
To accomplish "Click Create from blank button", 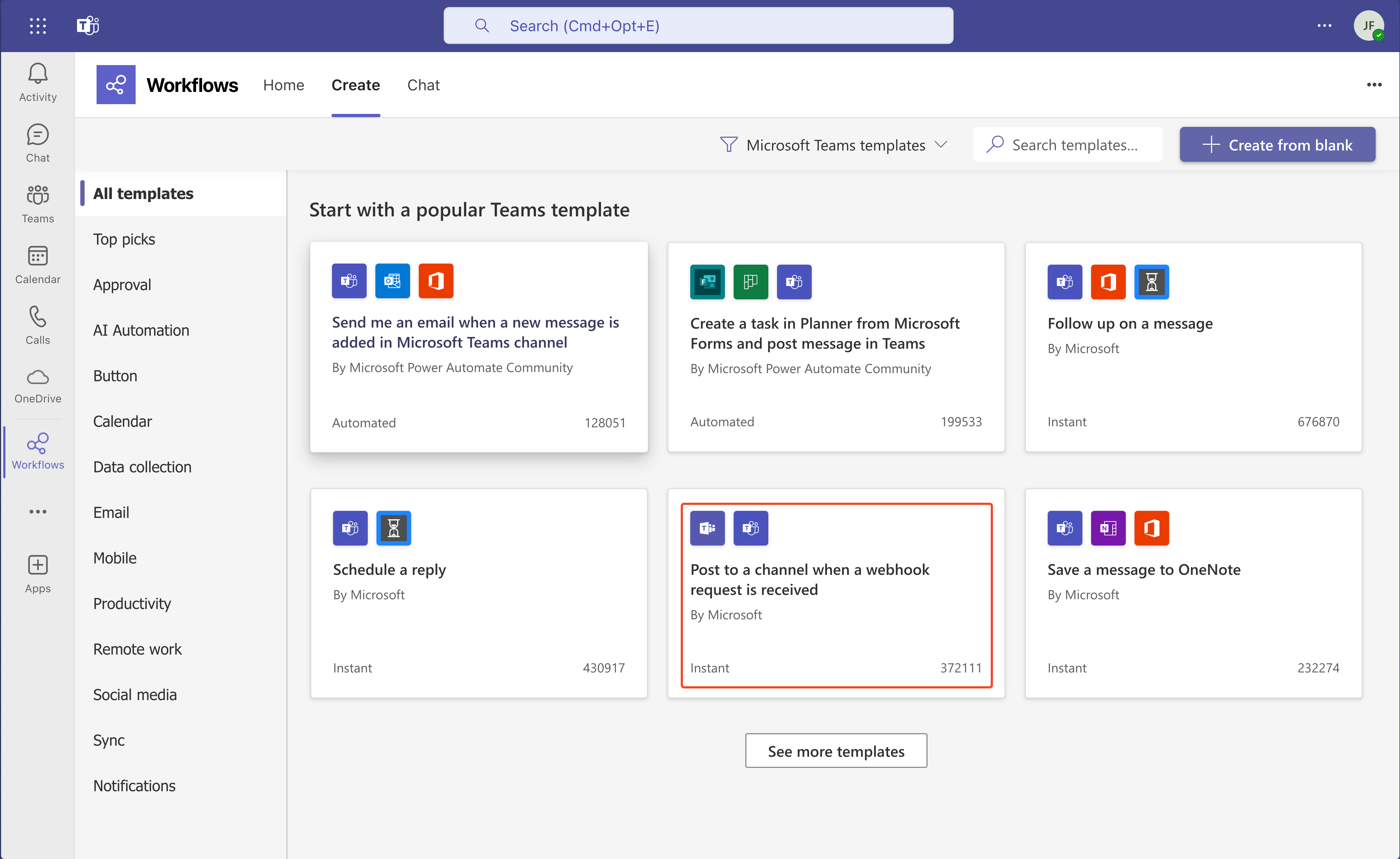I will point(1277,145).
